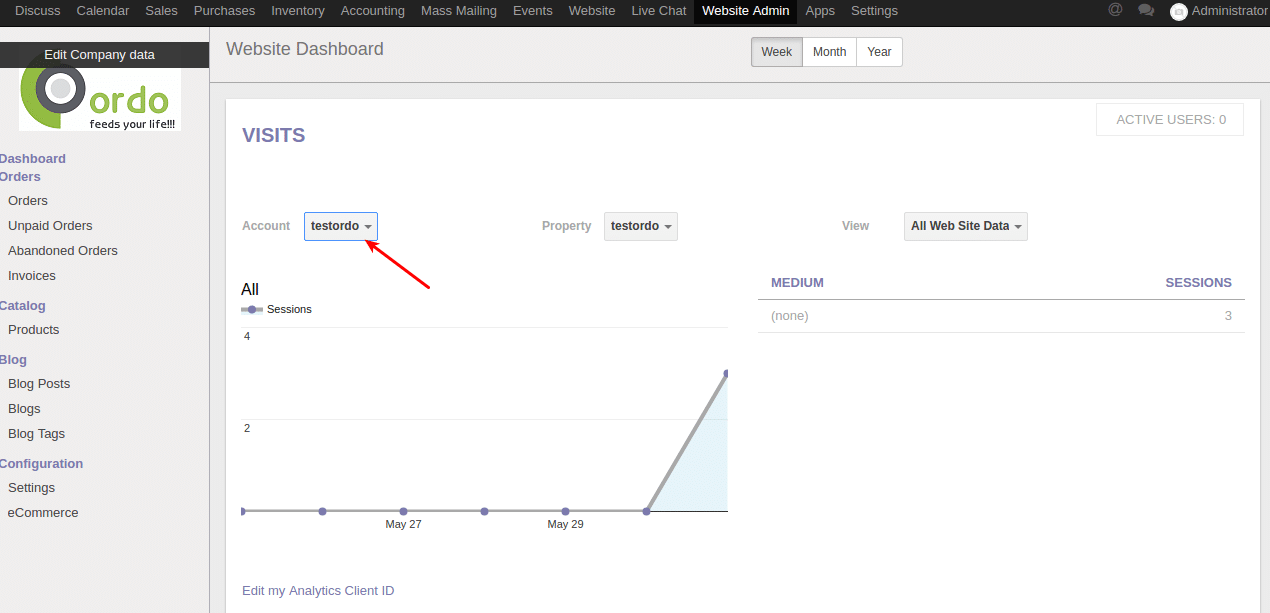Open the Discuss menu

pyautogui.click(x=37, y=11)
